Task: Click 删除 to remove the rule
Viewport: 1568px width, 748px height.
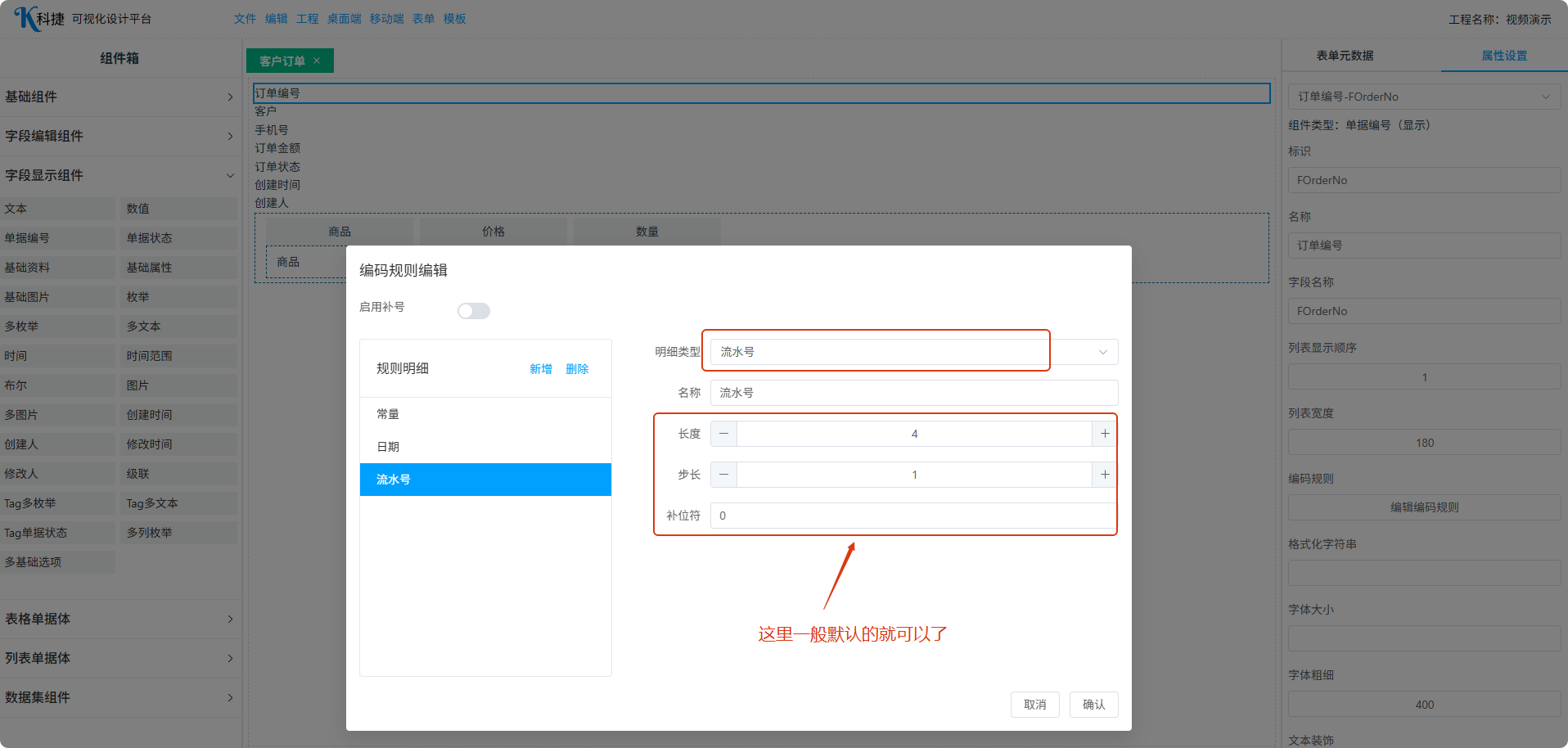Action: point(577,369)
